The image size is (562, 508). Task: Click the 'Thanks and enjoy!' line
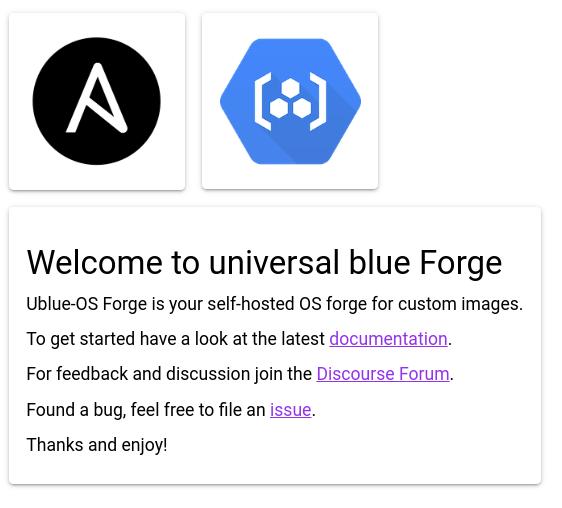97,445
